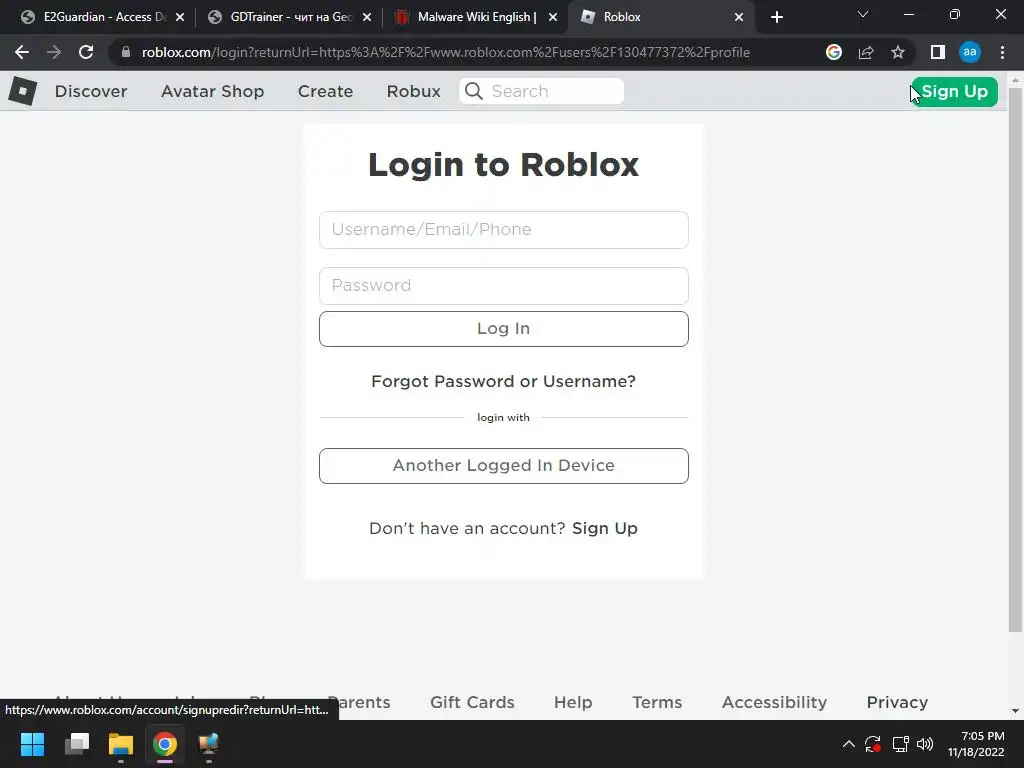The height and width of the screenshot is (768, 1024).
Task: Open Avatar Shop in navigation
Action: tap(212, 91)
